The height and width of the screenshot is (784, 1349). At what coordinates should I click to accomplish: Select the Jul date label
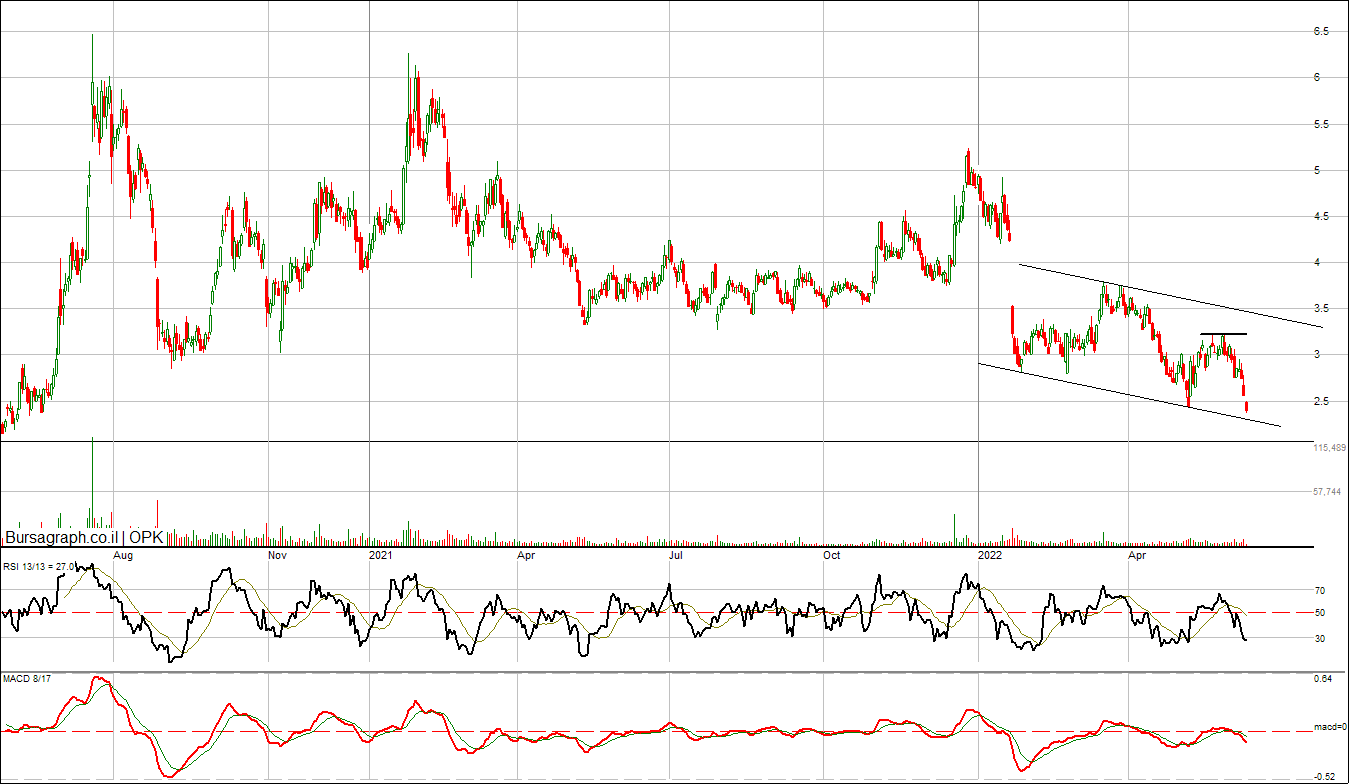click(x=676, y=554)
